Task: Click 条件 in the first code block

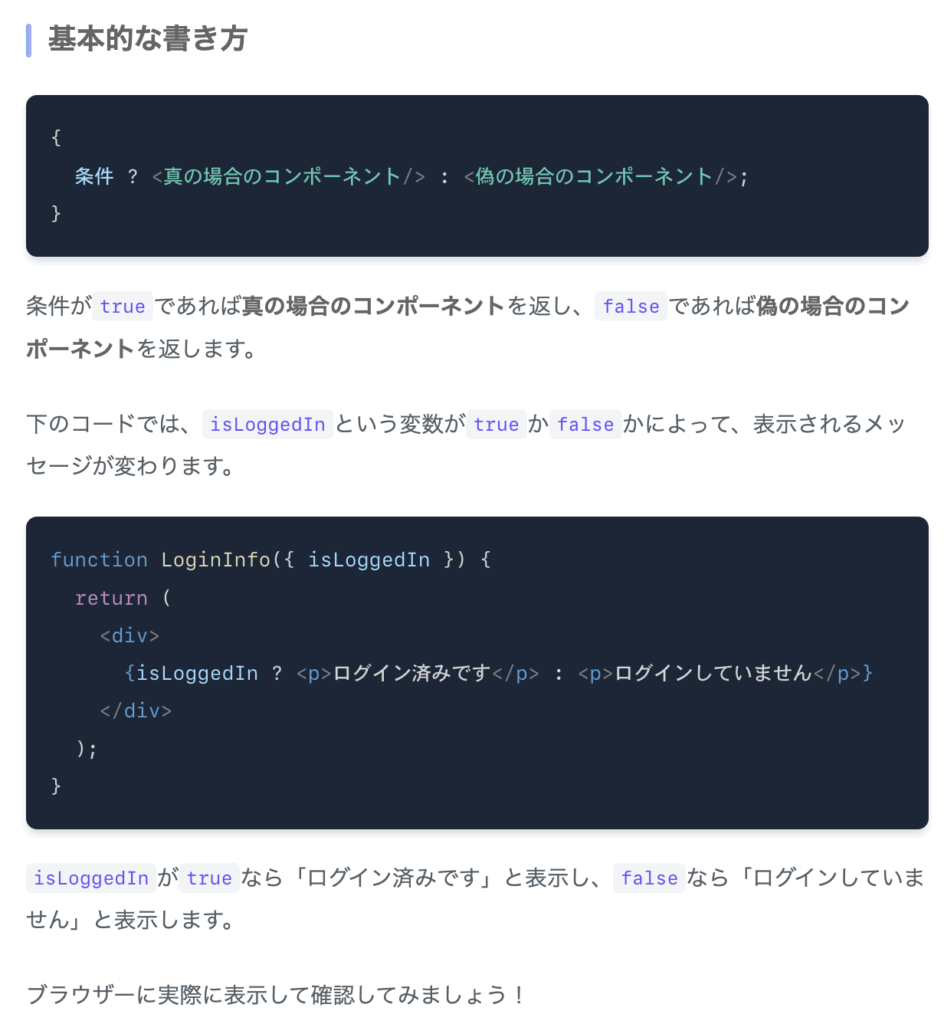Action: click(x=94, y=176)
